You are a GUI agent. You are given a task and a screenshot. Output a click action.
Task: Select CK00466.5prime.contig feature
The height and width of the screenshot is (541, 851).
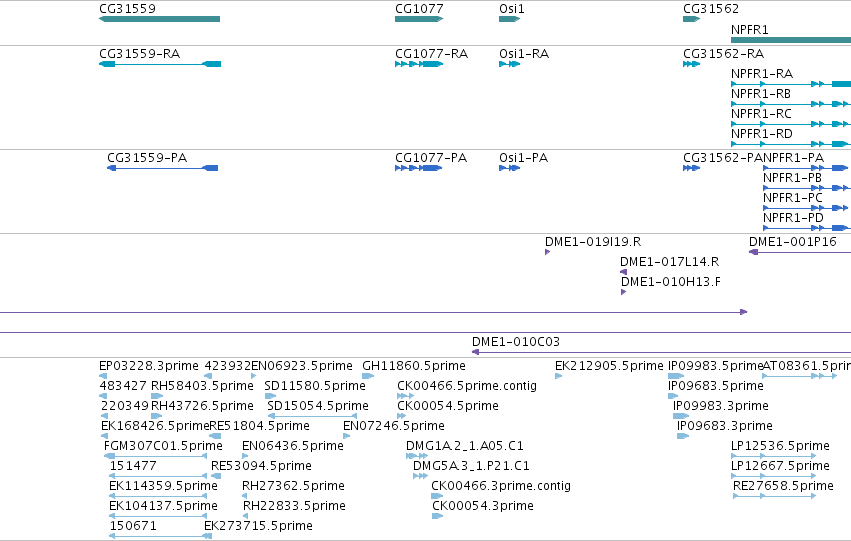[405, 396]
